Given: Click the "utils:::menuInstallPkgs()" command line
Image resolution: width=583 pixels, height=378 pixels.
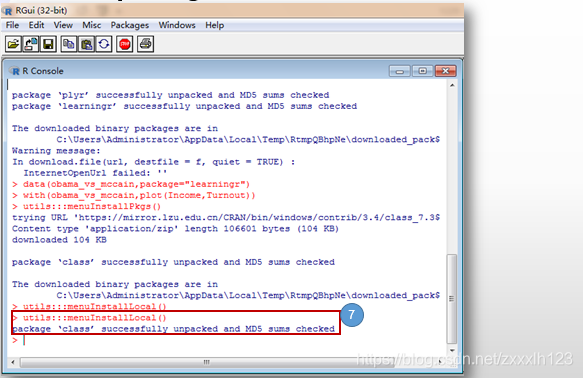Looking at the screenshot, I should click(86, 207).
